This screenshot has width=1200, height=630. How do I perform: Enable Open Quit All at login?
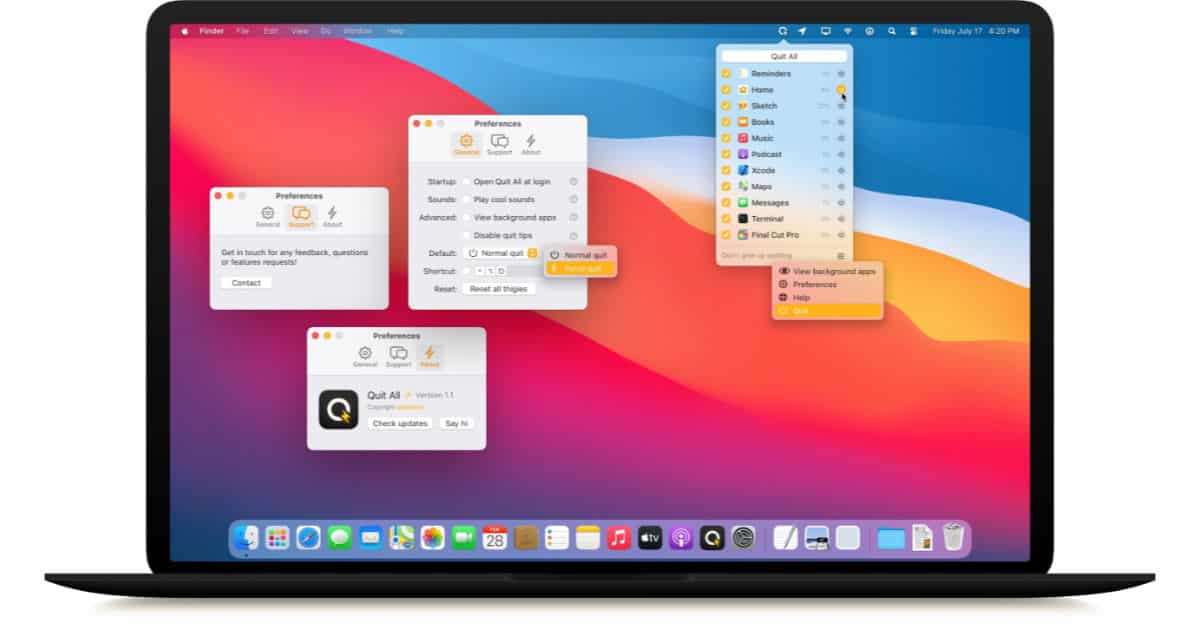coord(466,182)
